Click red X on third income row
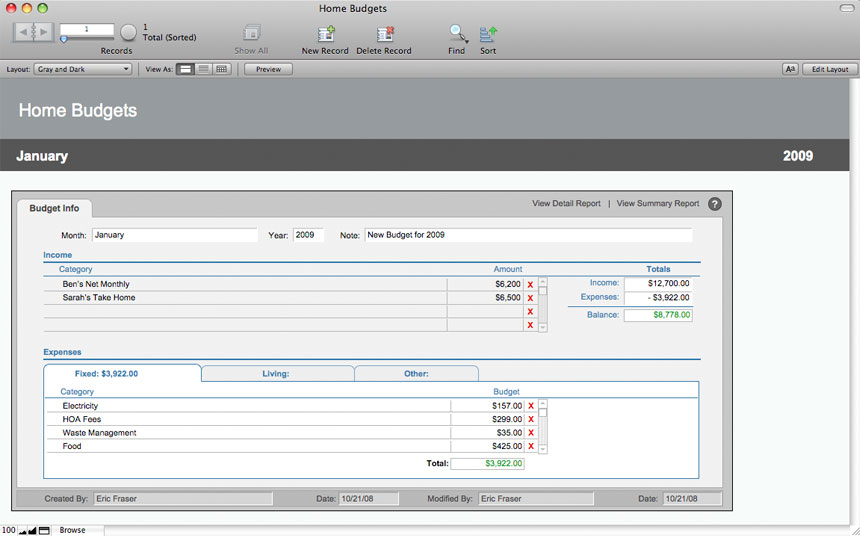The width and height of the screenshot is (860, 538). (x=530, y=312)
